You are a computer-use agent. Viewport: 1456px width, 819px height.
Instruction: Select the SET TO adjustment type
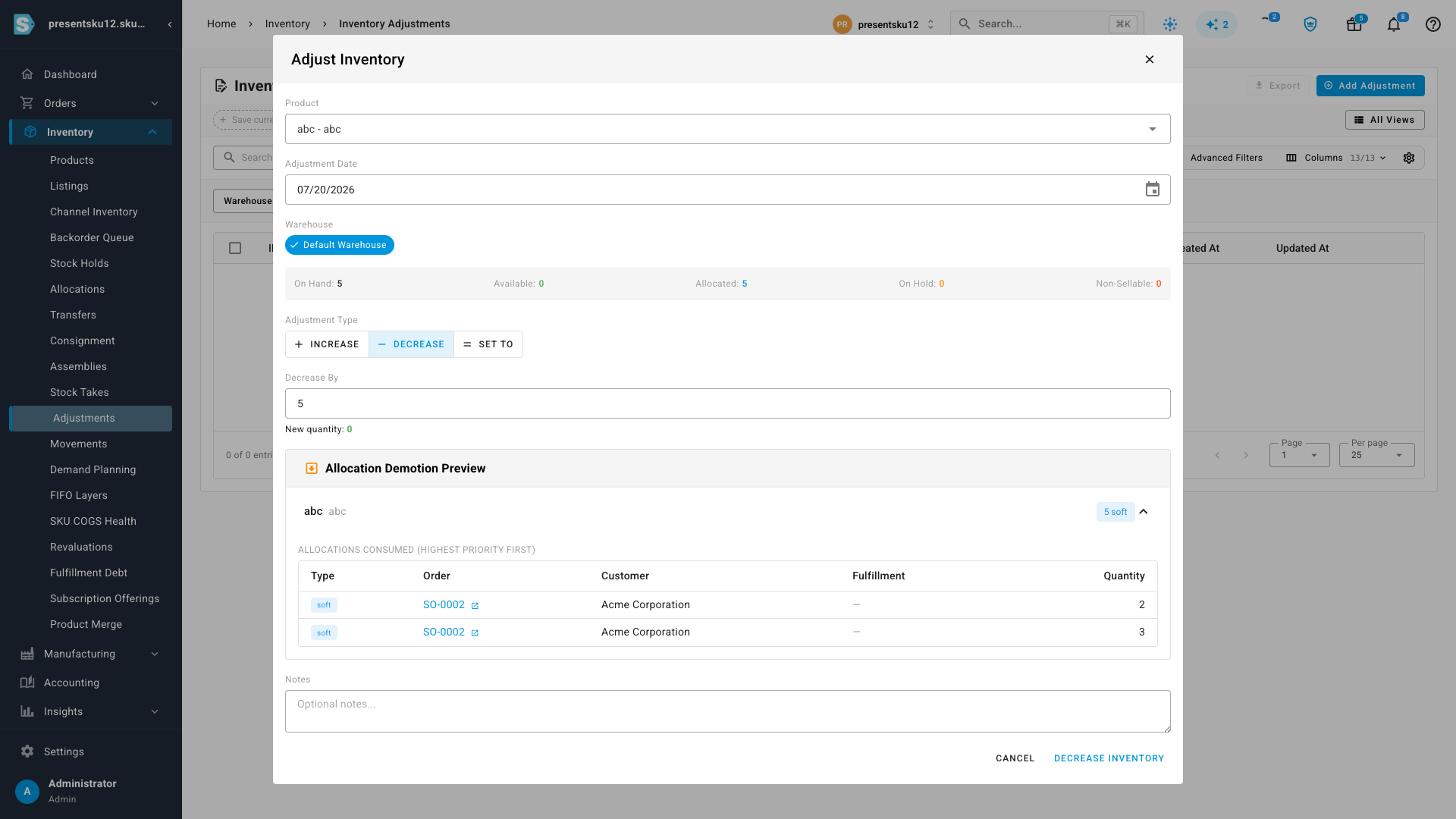(x=488, y=344)
